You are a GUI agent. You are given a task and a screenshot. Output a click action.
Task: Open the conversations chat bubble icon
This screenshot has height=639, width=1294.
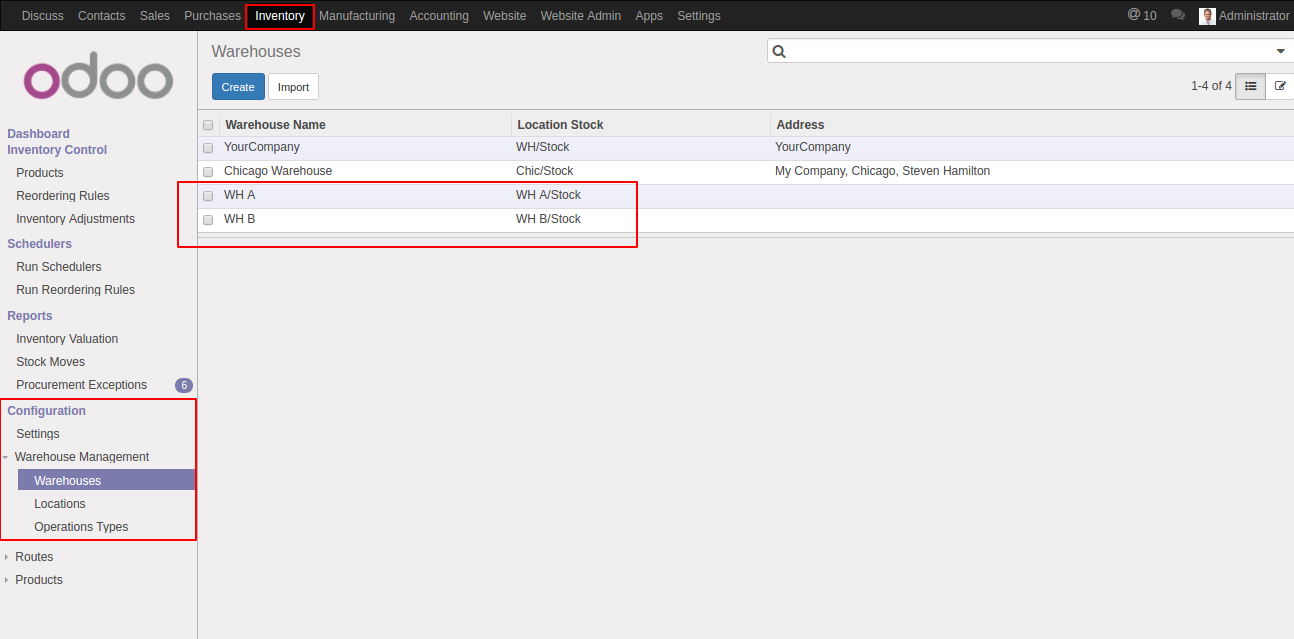click(1178, 15)
